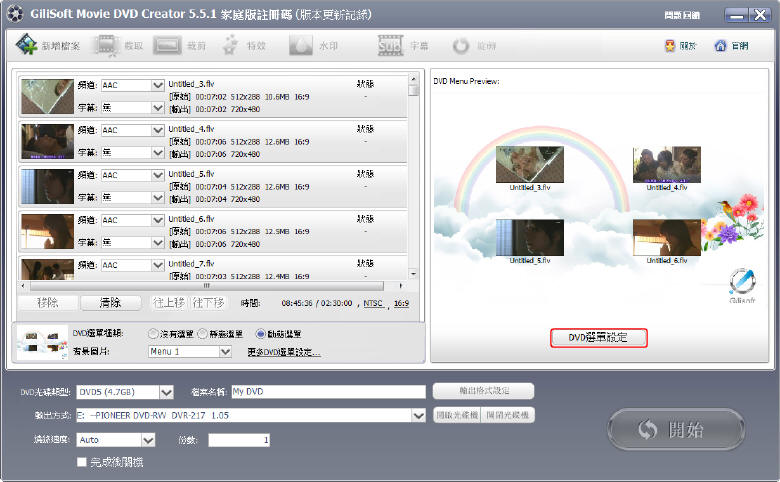
Task: Click the My DVD file name field
Action: pyautogui.click(x=328, y=392)
